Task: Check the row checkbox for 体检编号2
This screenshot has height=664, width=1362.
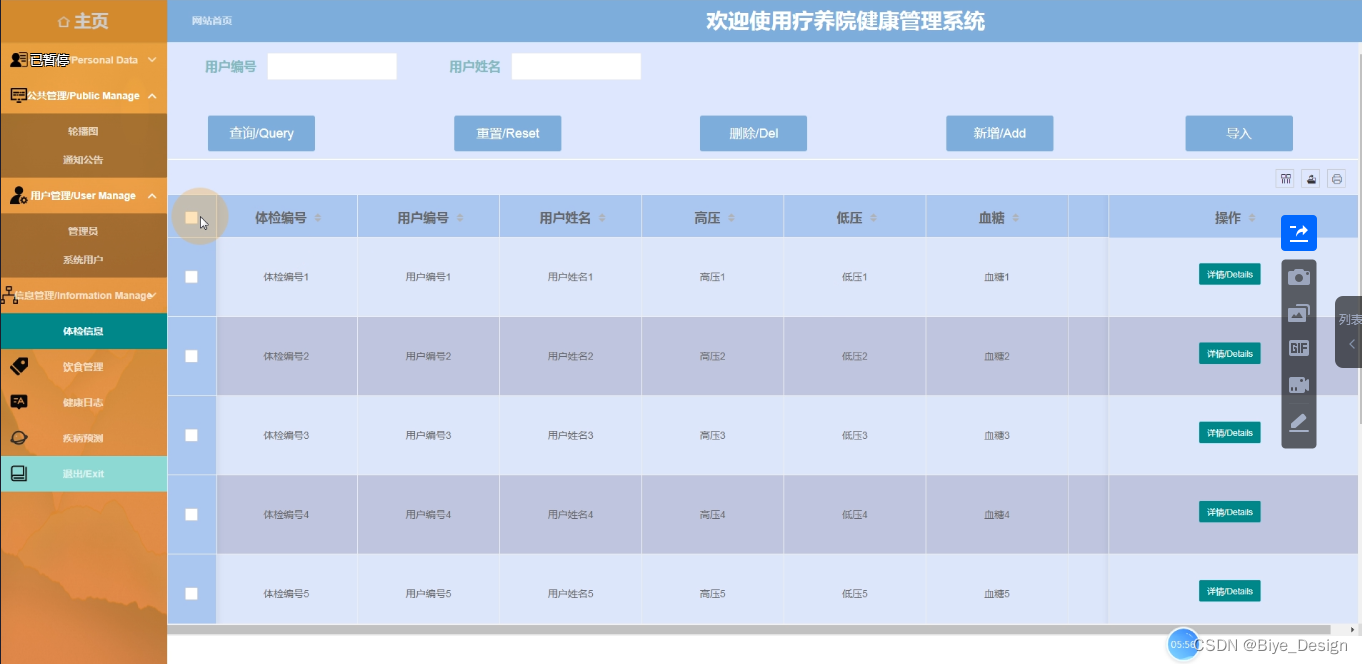Action: tap(191, 356)
